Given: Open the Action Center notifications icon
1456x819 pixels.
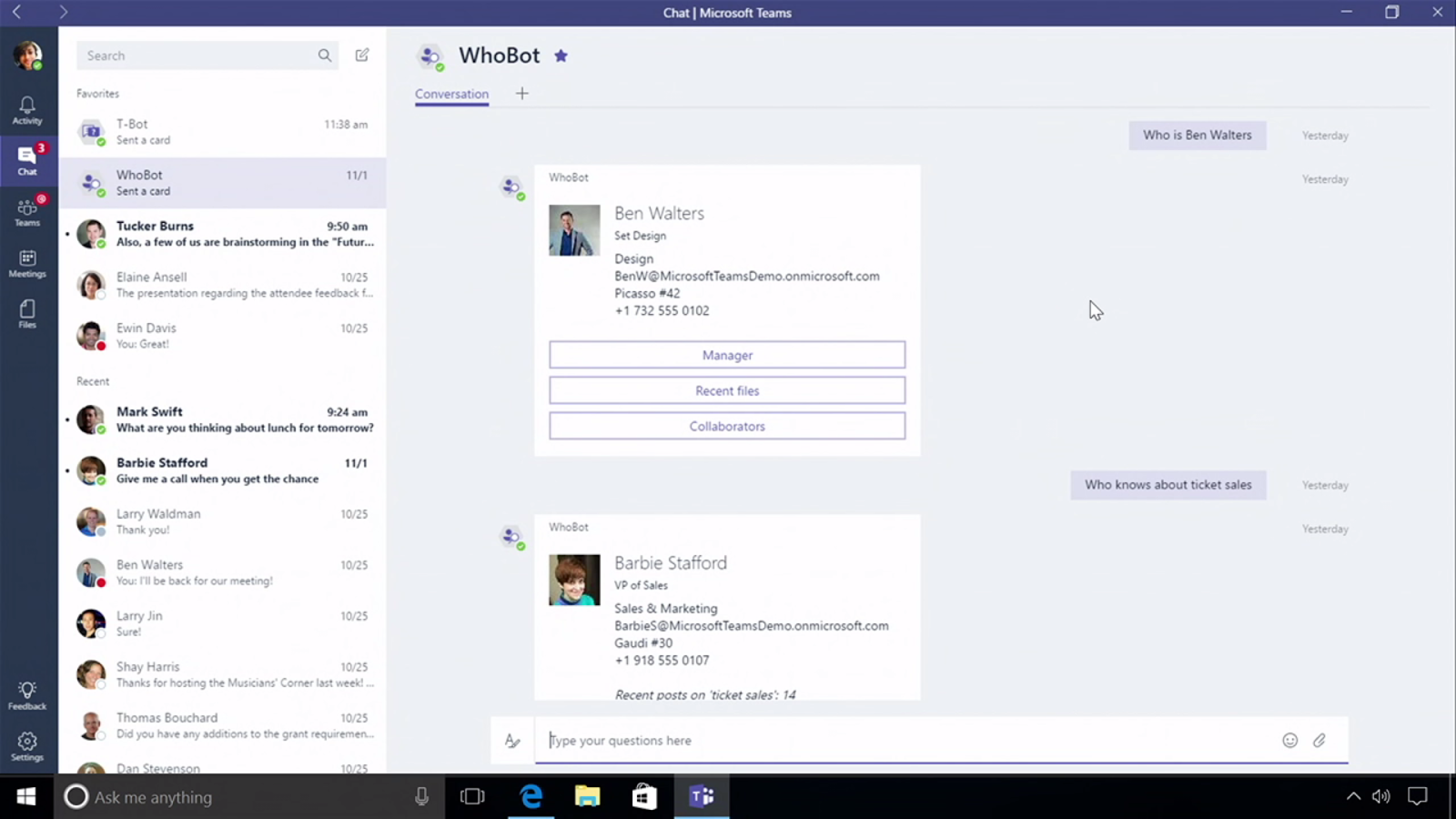Looking at the screenshot, I should pyautogui.click(x=1418, y=797).
